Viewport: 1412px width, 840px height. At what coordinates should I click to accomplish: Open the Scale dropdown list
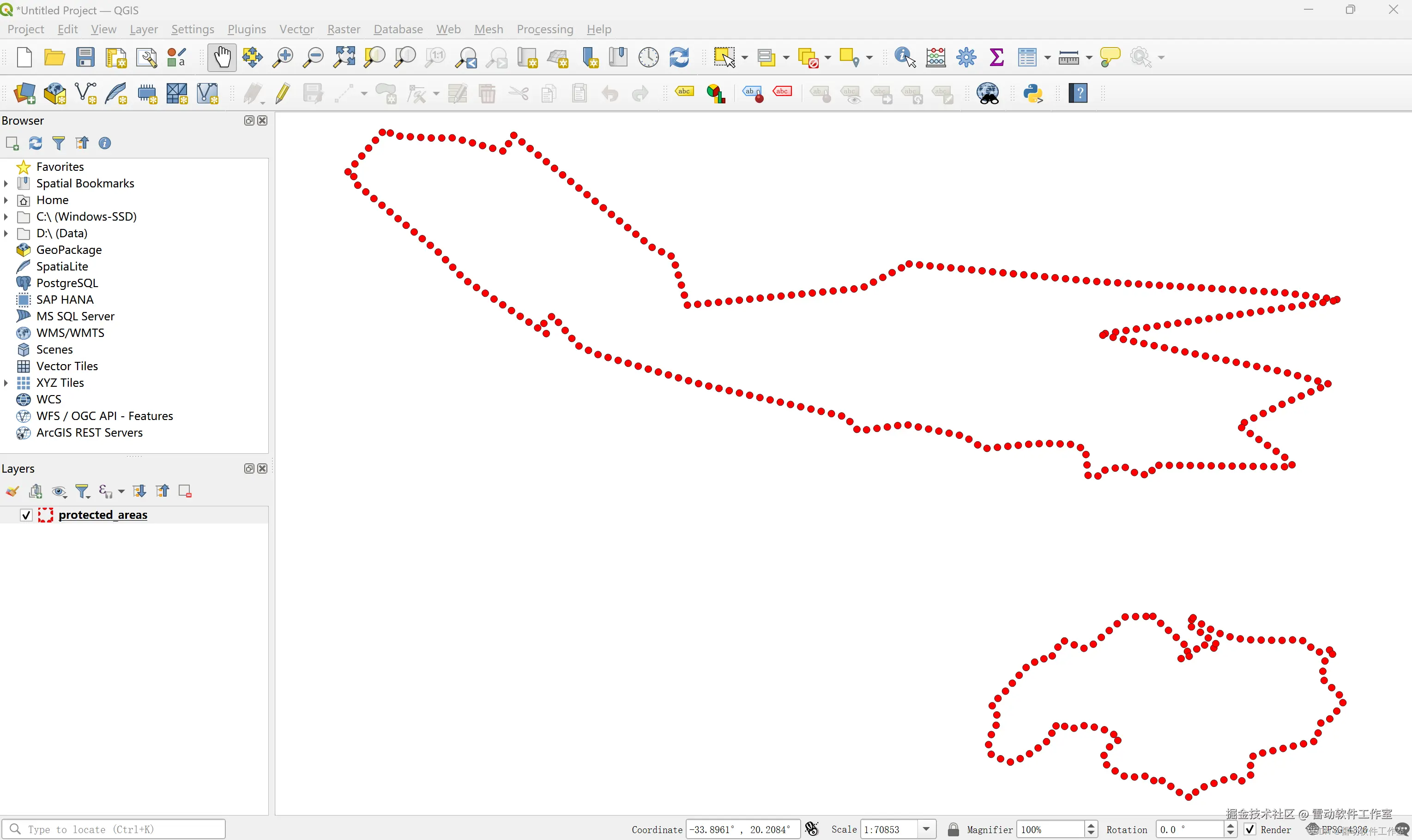coord(926,829)
